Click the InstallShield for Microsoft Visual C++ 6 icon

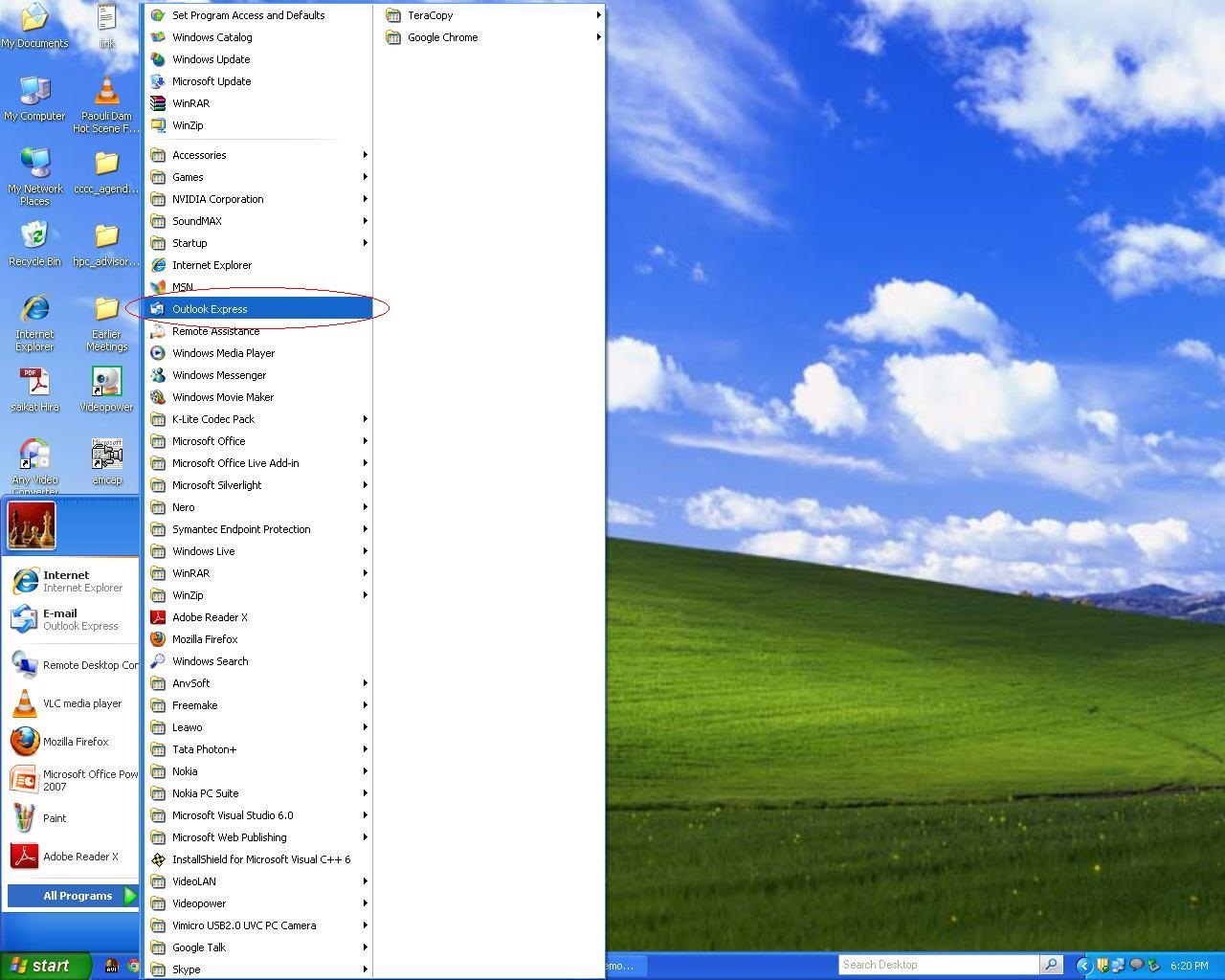pos(158,859)
